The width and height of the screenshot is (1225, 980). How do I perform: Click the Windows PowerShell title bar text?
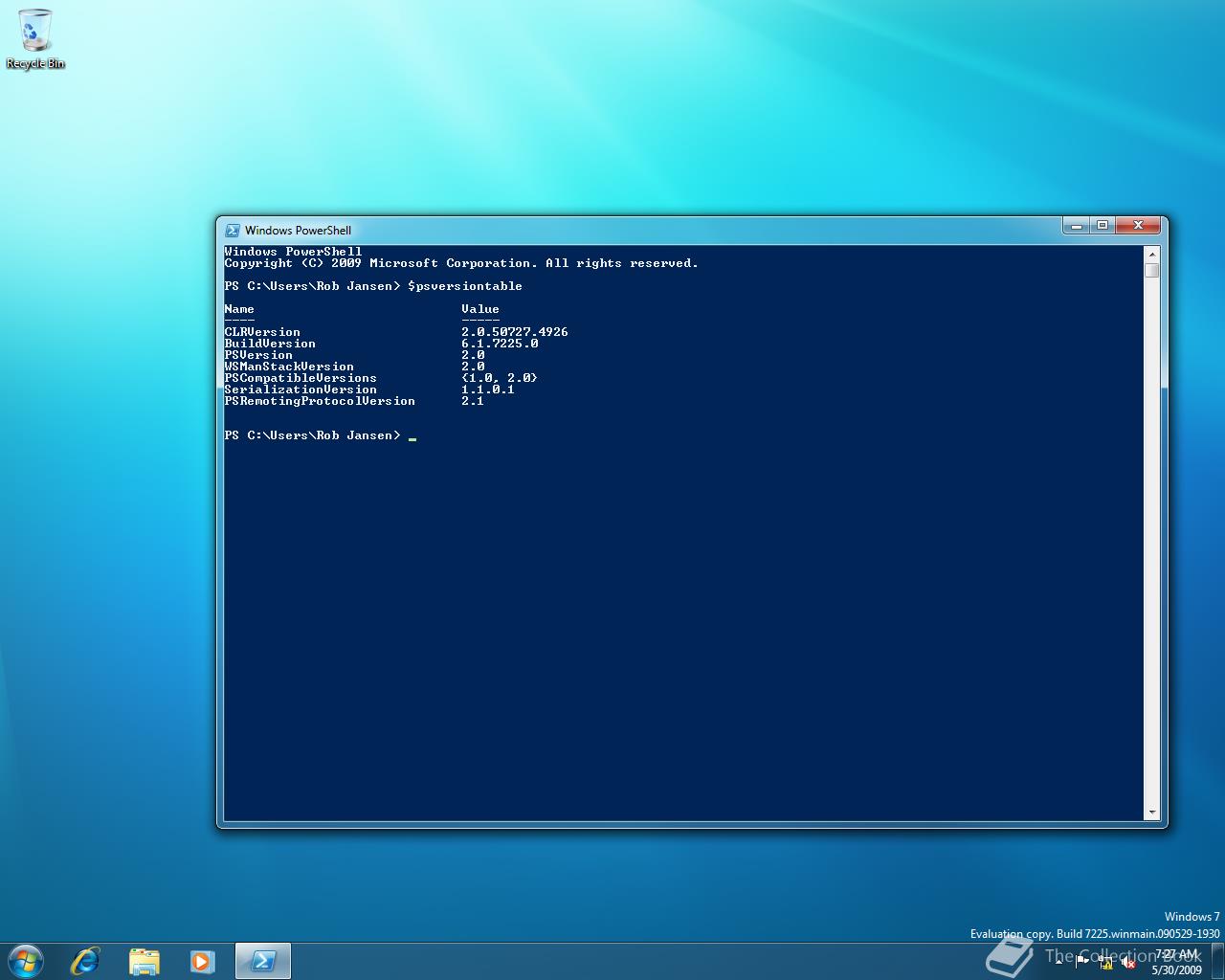tap(298, 230)
